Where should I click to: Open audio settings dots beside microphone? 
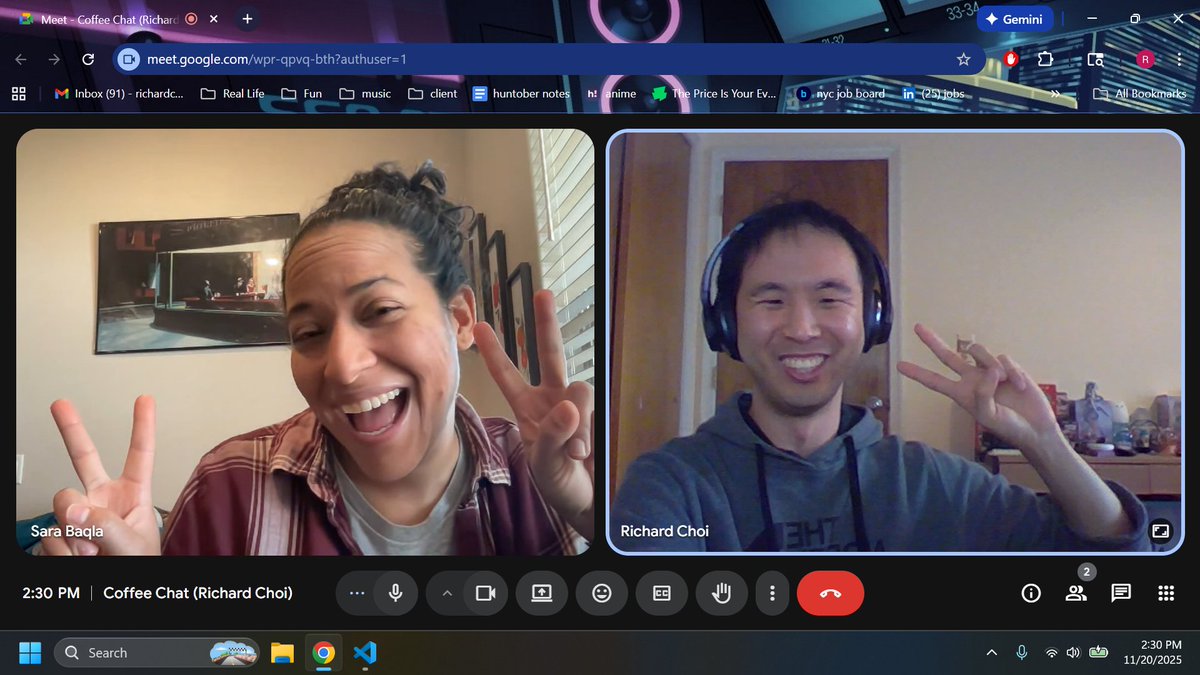357,593
